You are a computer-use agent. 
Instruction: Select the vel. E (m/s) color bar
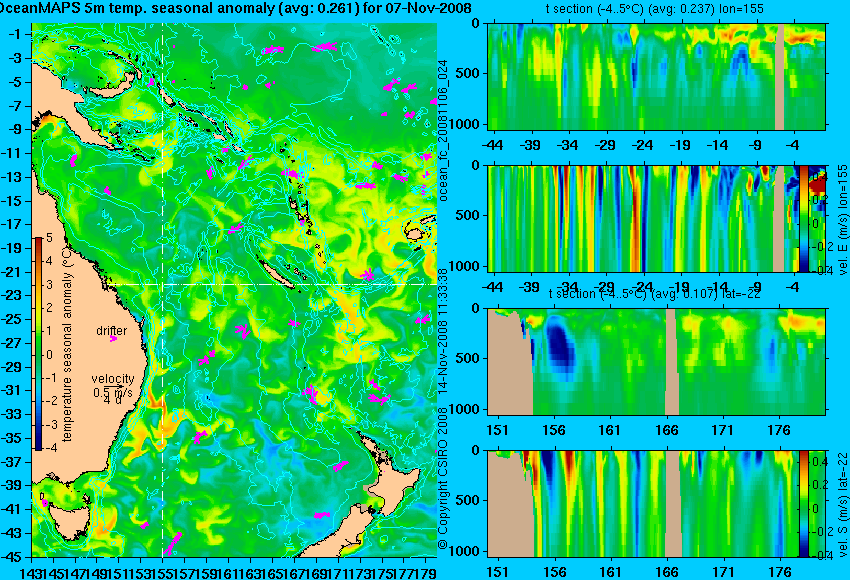[x=803, y=218]
